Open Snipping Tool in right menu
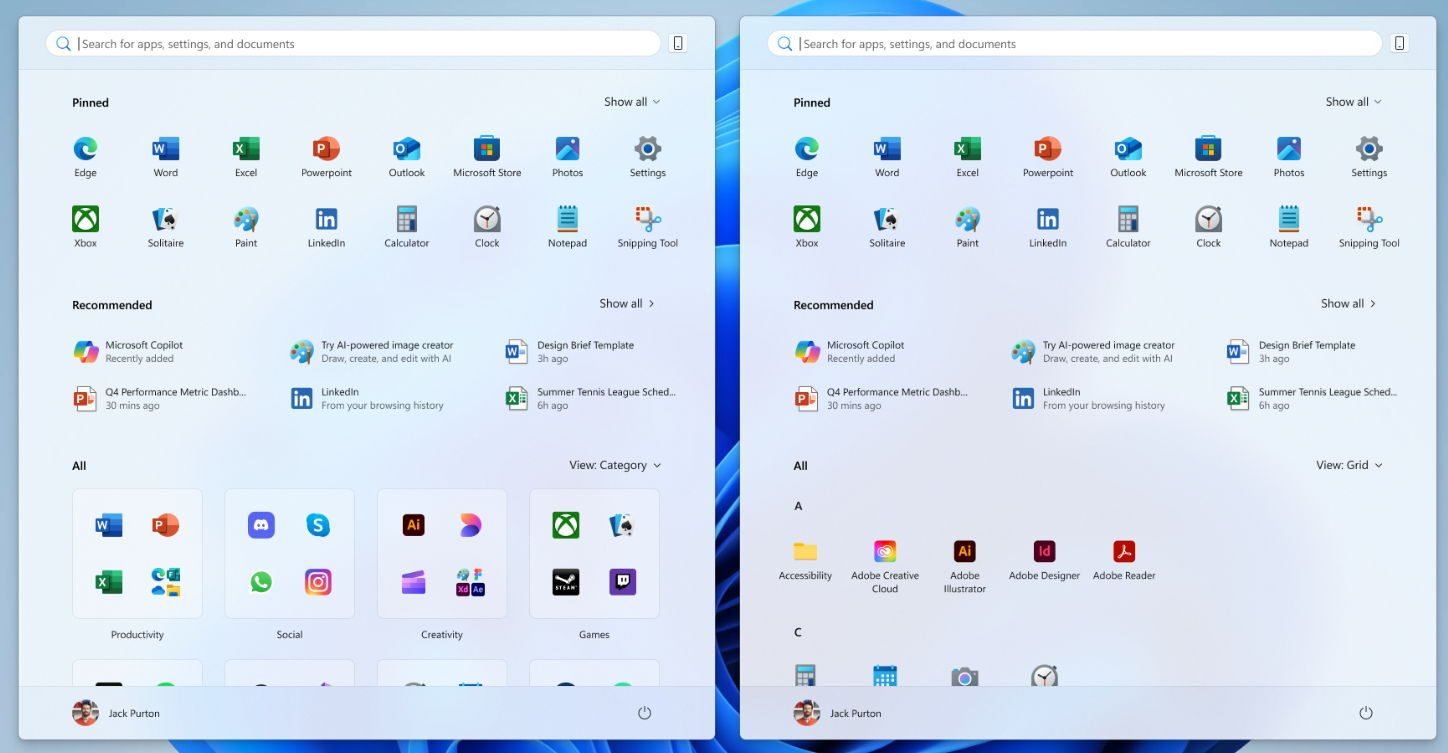 (1369, 226)
